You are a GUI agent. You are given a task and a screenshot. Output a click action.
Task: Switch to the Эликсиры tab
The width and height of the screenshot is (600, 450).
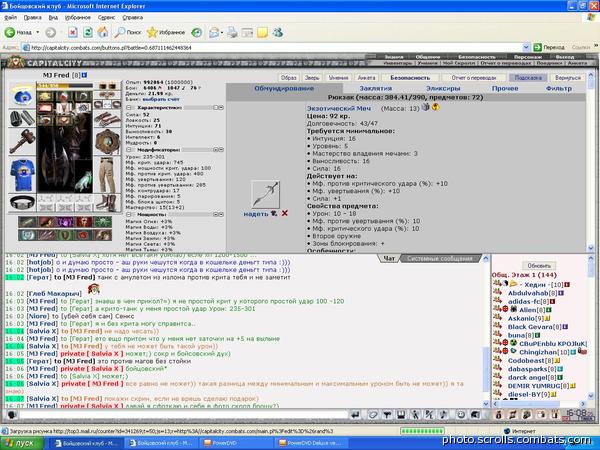coord(443,88)
